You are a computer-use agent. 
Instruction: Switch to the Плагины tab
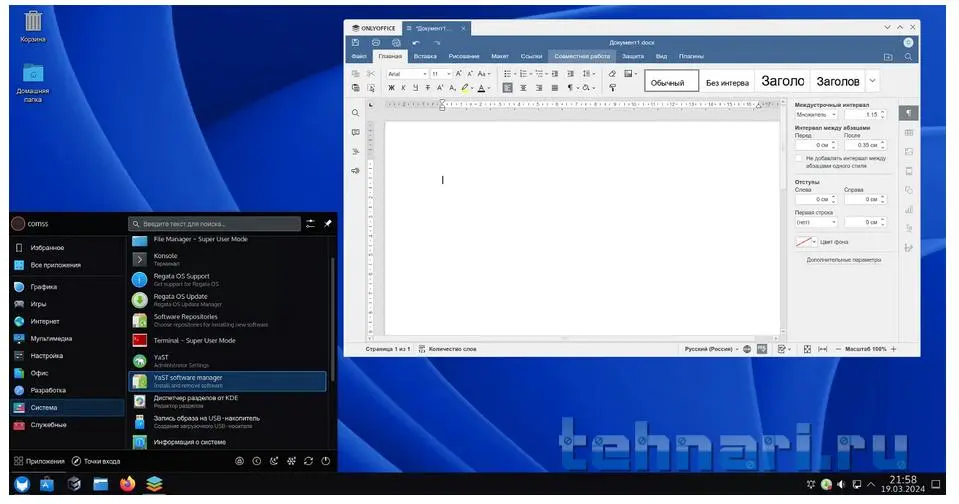691,56
